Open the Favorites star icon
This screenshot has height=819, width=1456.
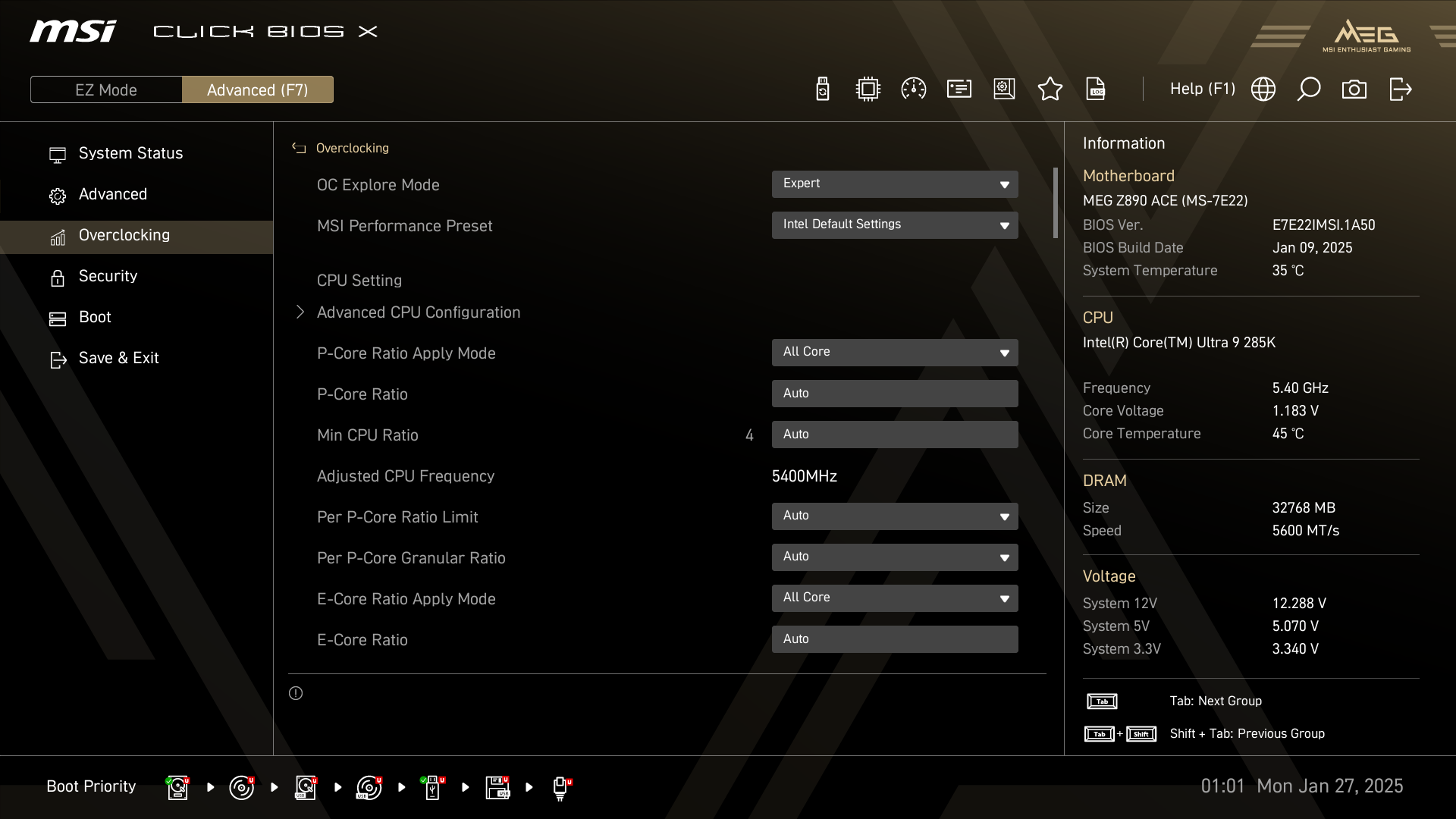coord(1050,89)
